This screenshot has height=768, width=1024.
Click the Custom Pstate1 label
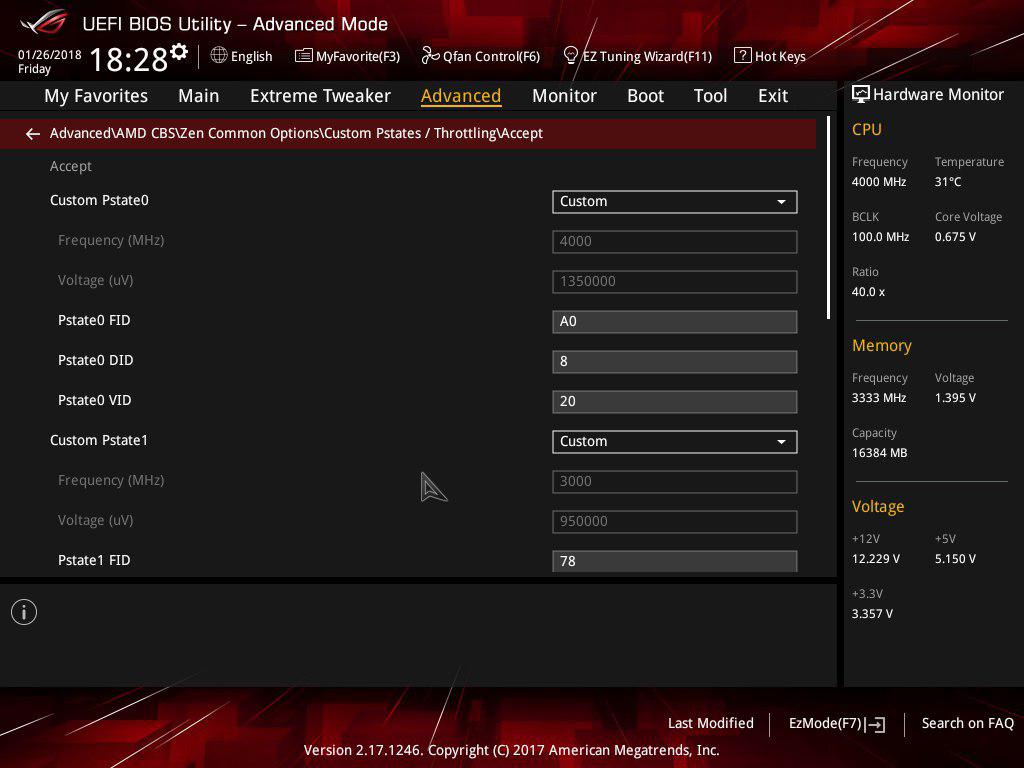[99, 440]
